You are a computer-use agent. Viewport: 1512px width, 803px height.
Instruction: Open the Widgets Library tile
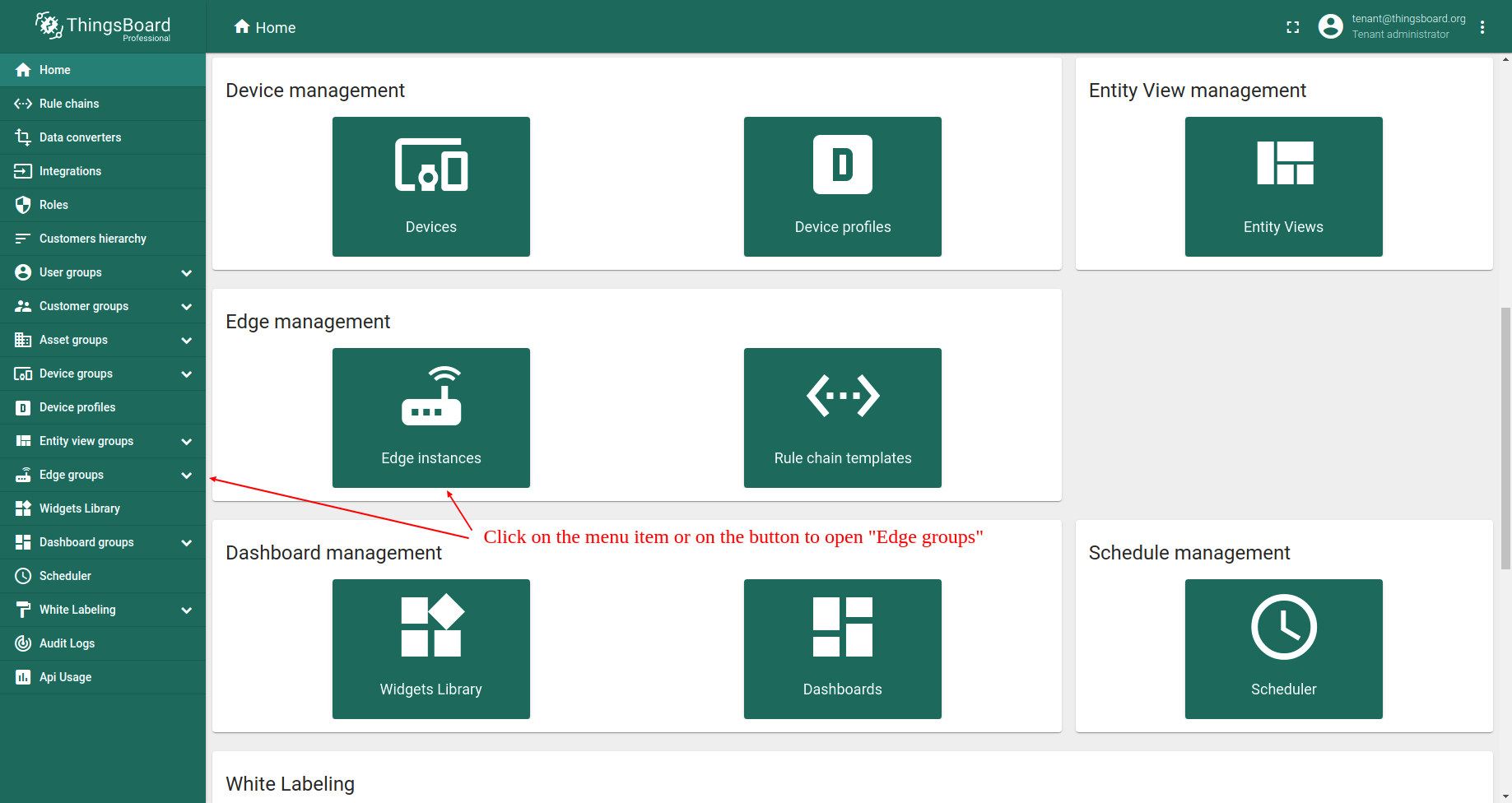click(430, 649)
